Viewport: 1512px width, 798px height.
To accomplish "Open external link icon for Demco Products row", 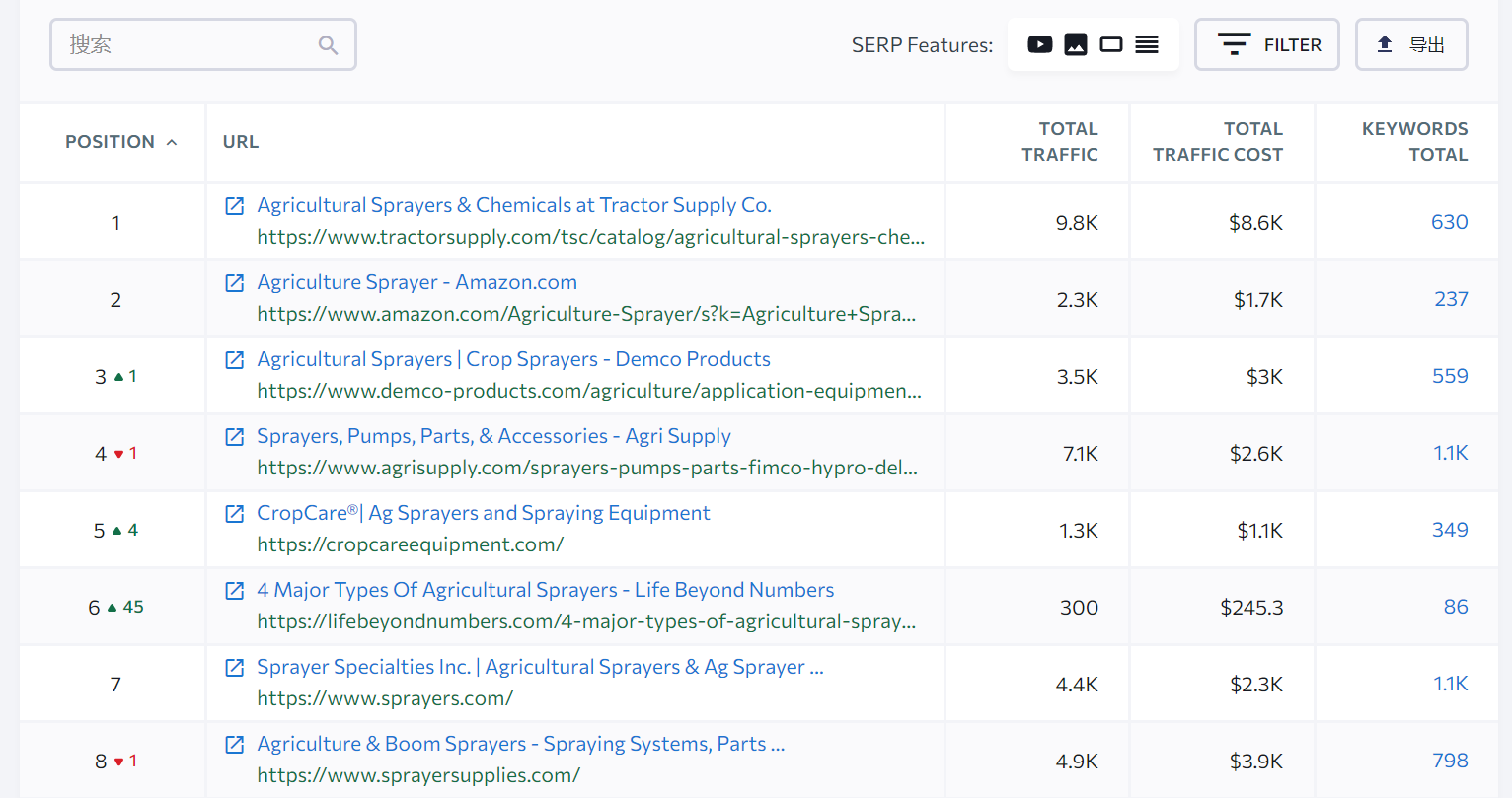I will coord(235,359).
